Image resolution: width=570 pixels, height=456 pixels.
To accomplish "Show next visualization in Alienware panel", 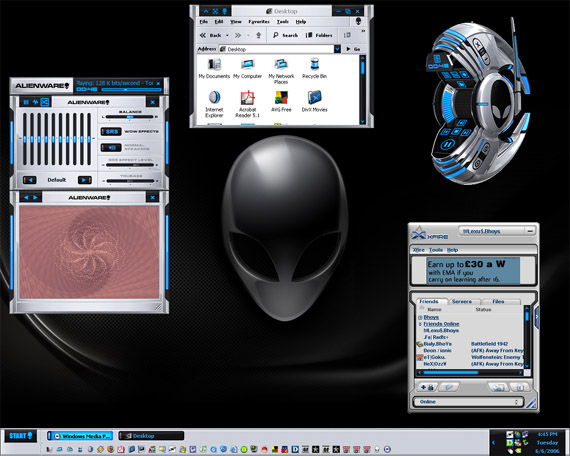I will coord(35,197).
